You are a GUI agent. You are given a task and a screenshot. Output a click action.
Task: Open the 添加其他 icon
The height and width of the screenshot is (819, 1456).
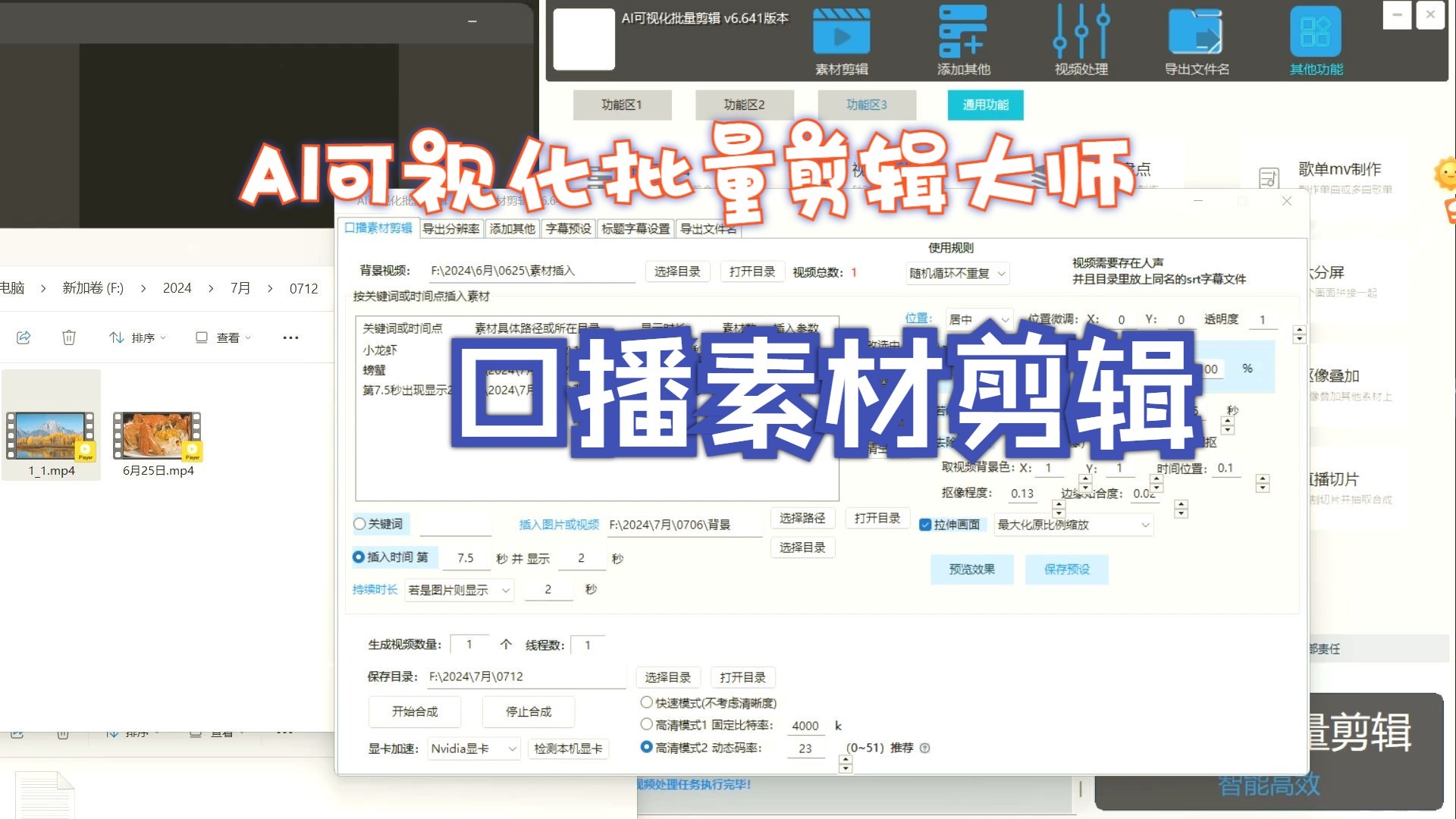pyautogui.click(x=962, y=32)
